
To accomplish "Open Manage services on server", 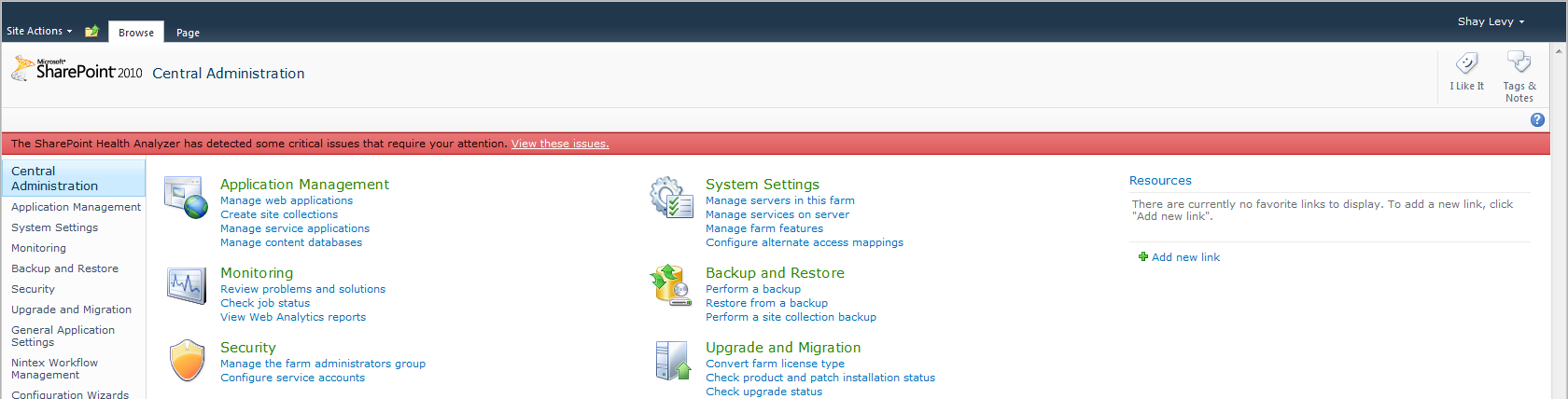I will tap(777, 214).
